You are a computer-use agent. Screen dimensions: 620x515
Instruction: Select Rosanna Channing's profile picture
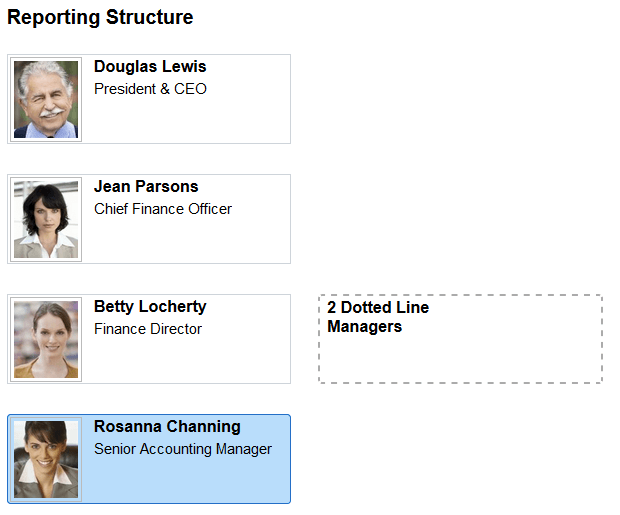tap(47, 459)
